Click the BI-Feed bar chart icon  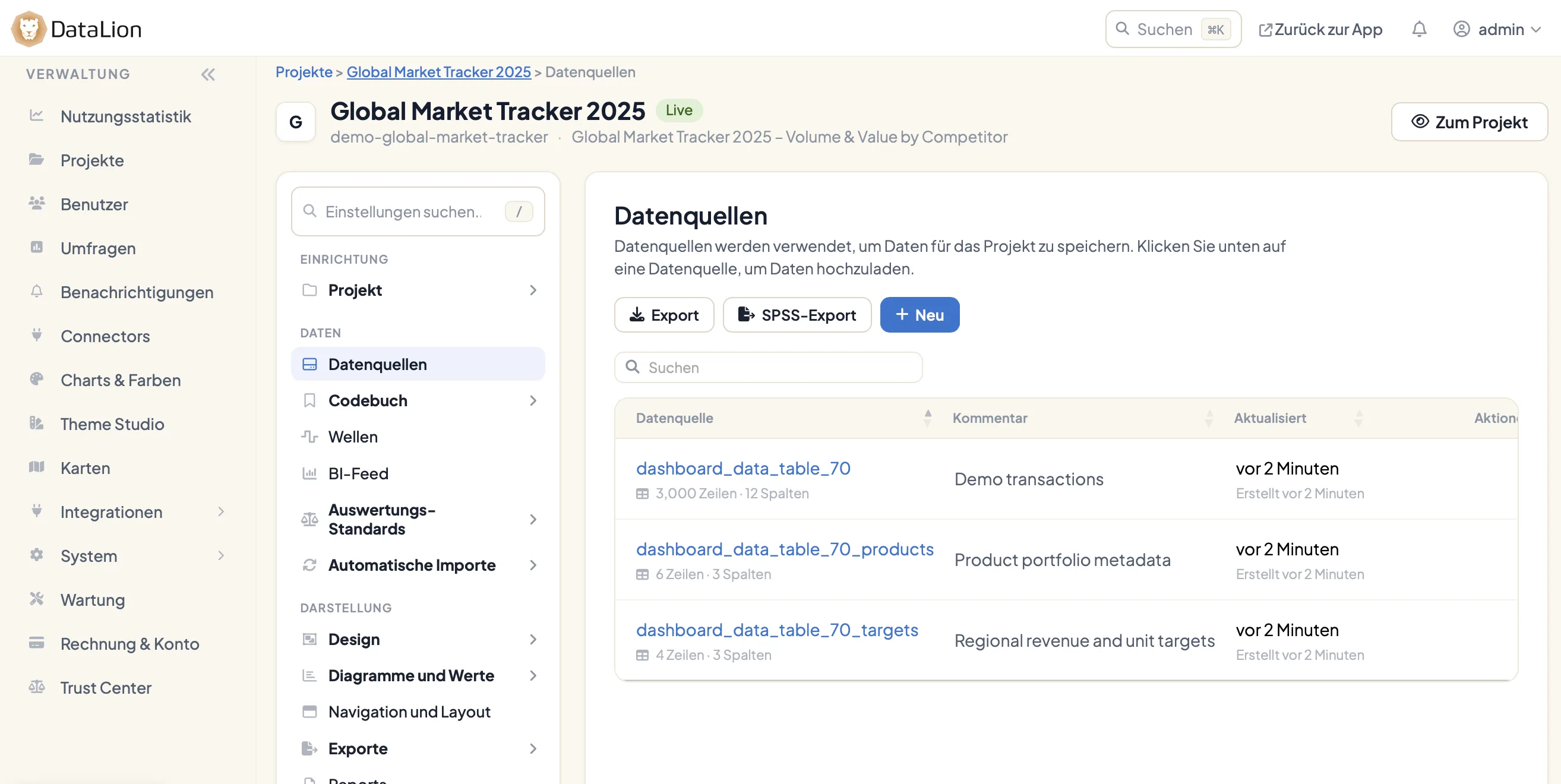[x=309, y=473]
